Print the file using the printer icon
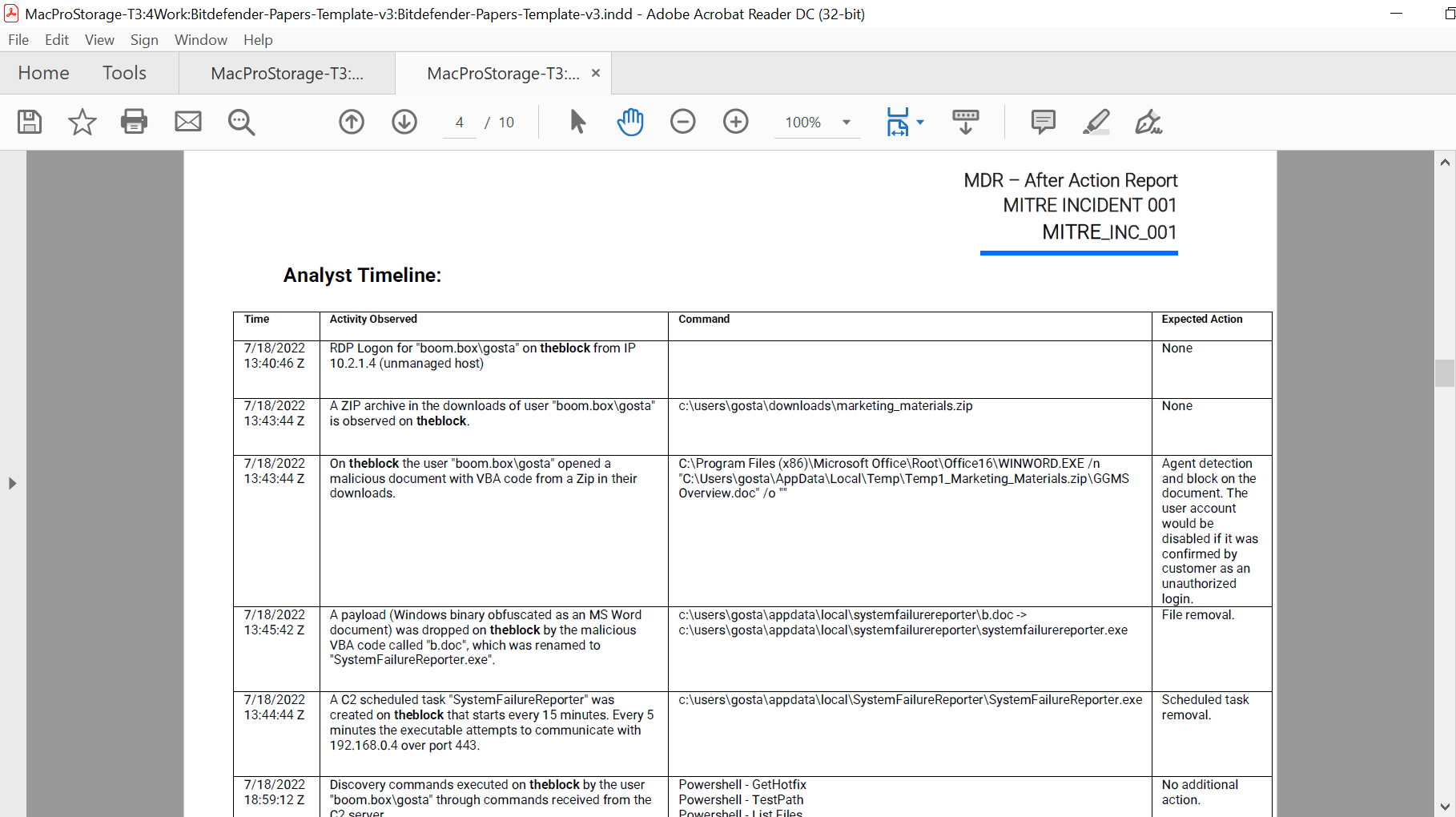This screenshot has width=1456, height=817. [134, 122]
